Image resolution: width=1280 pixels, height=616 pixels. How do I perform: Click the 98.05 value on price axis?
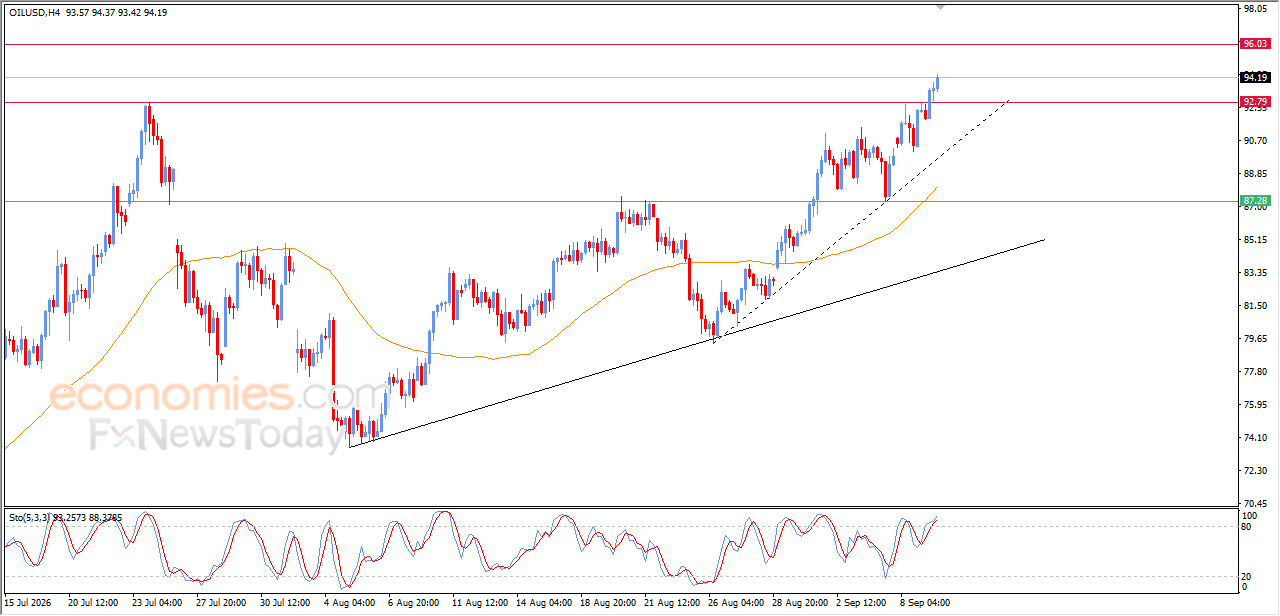pyautogui.click(x=1255, y=9)
